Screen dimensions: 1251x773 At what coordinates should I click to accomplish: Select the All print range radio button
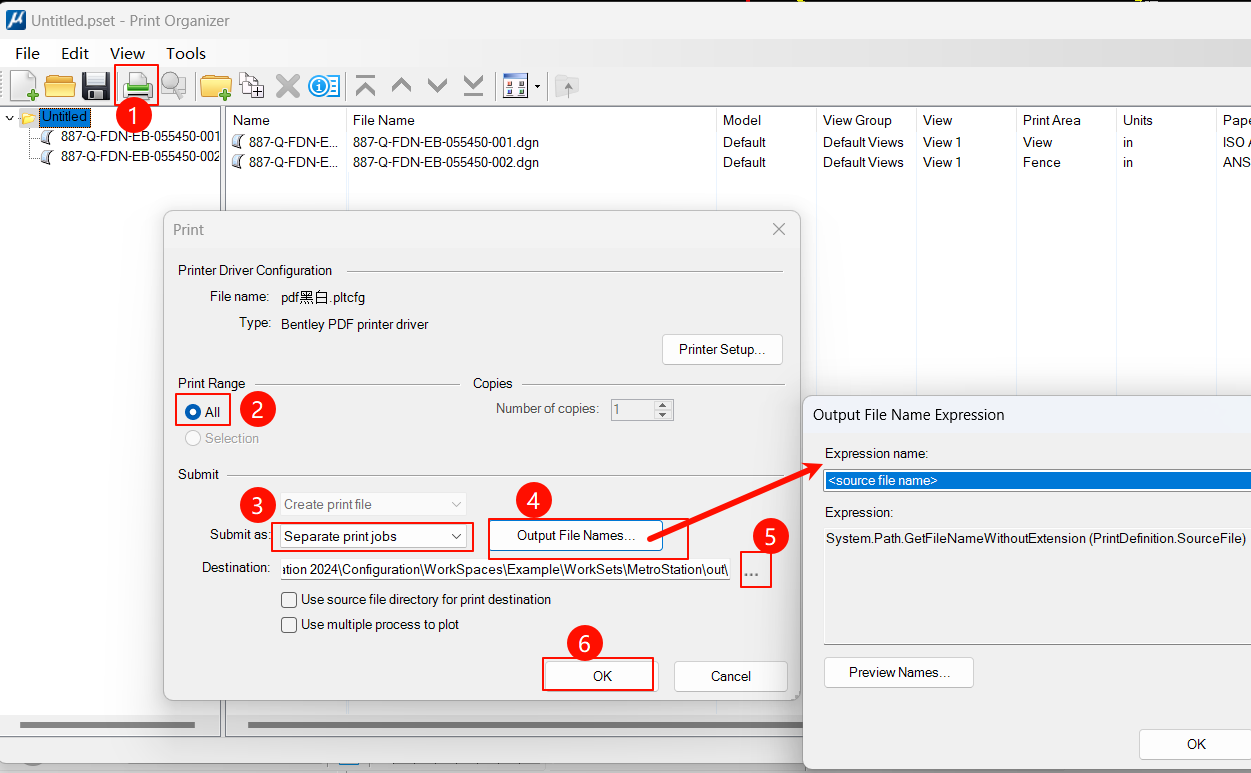tap(193, 412)
